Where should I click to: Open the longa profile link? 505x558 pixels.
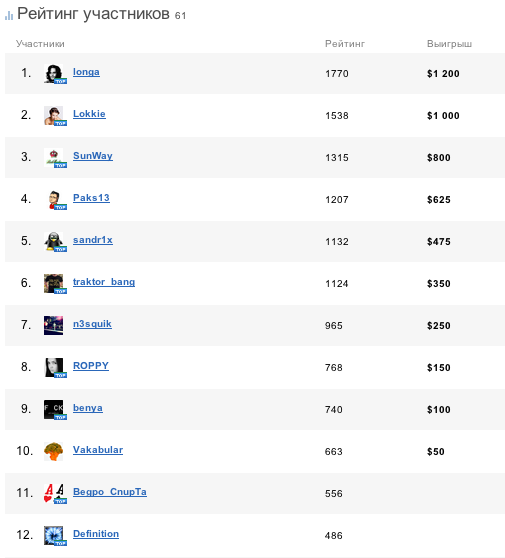pyautogui.click(x=86, y=72)
